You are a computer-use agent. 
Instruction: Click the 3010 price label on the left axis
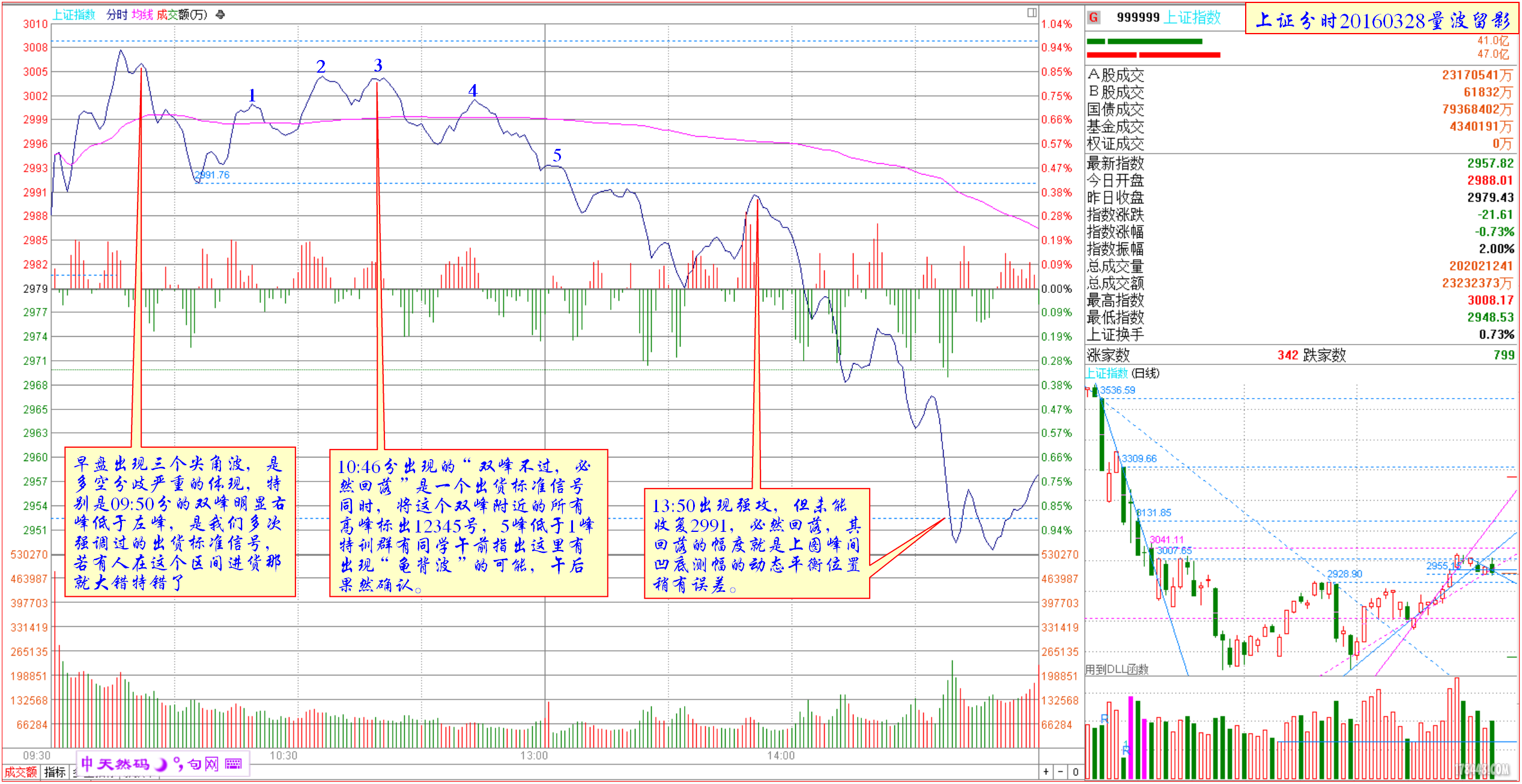[x=35, y=24]
